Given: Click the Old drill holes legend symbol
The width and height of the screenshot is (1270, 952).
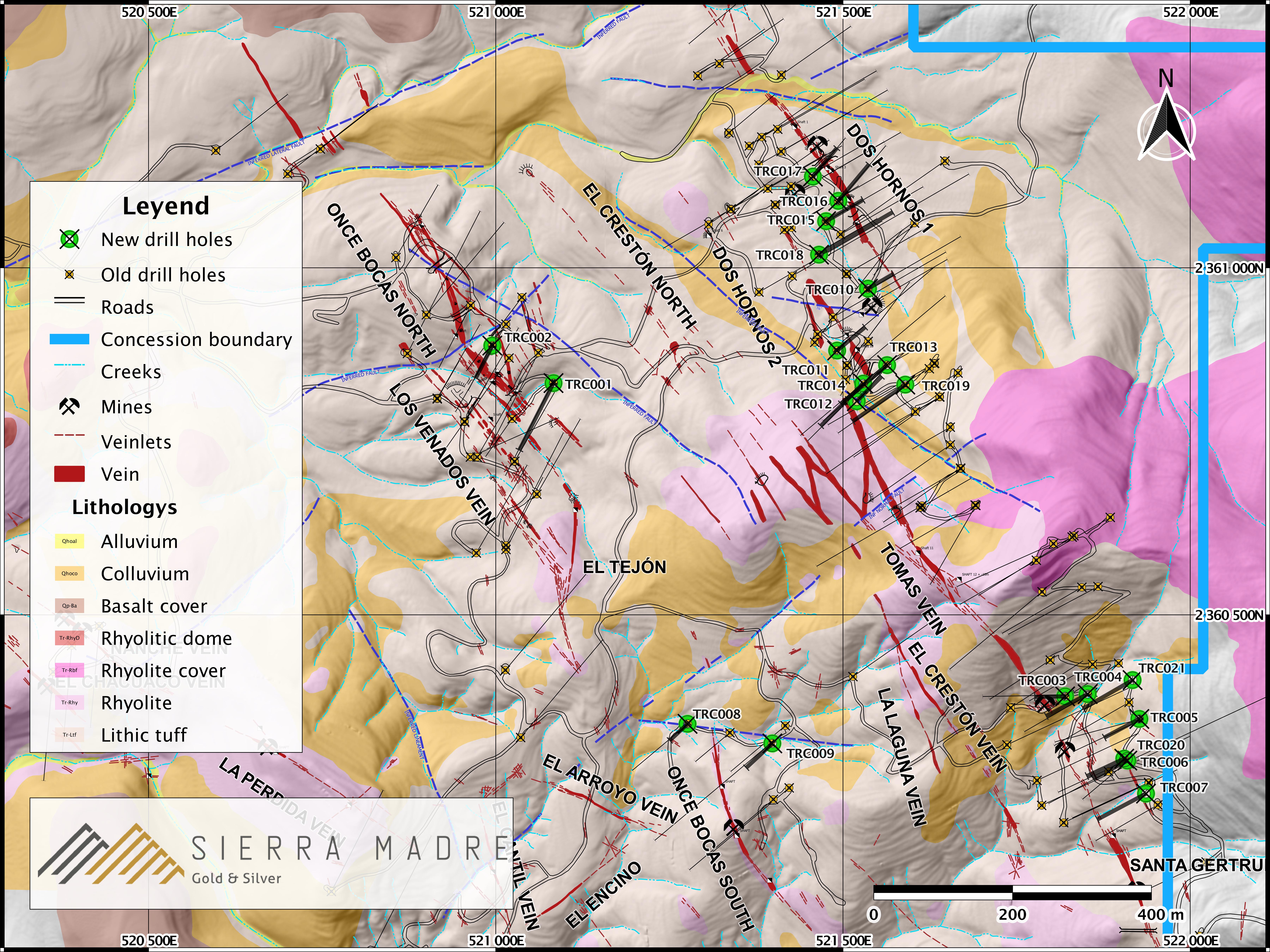Looking at the screenshot, I should (x=69, y=275).
